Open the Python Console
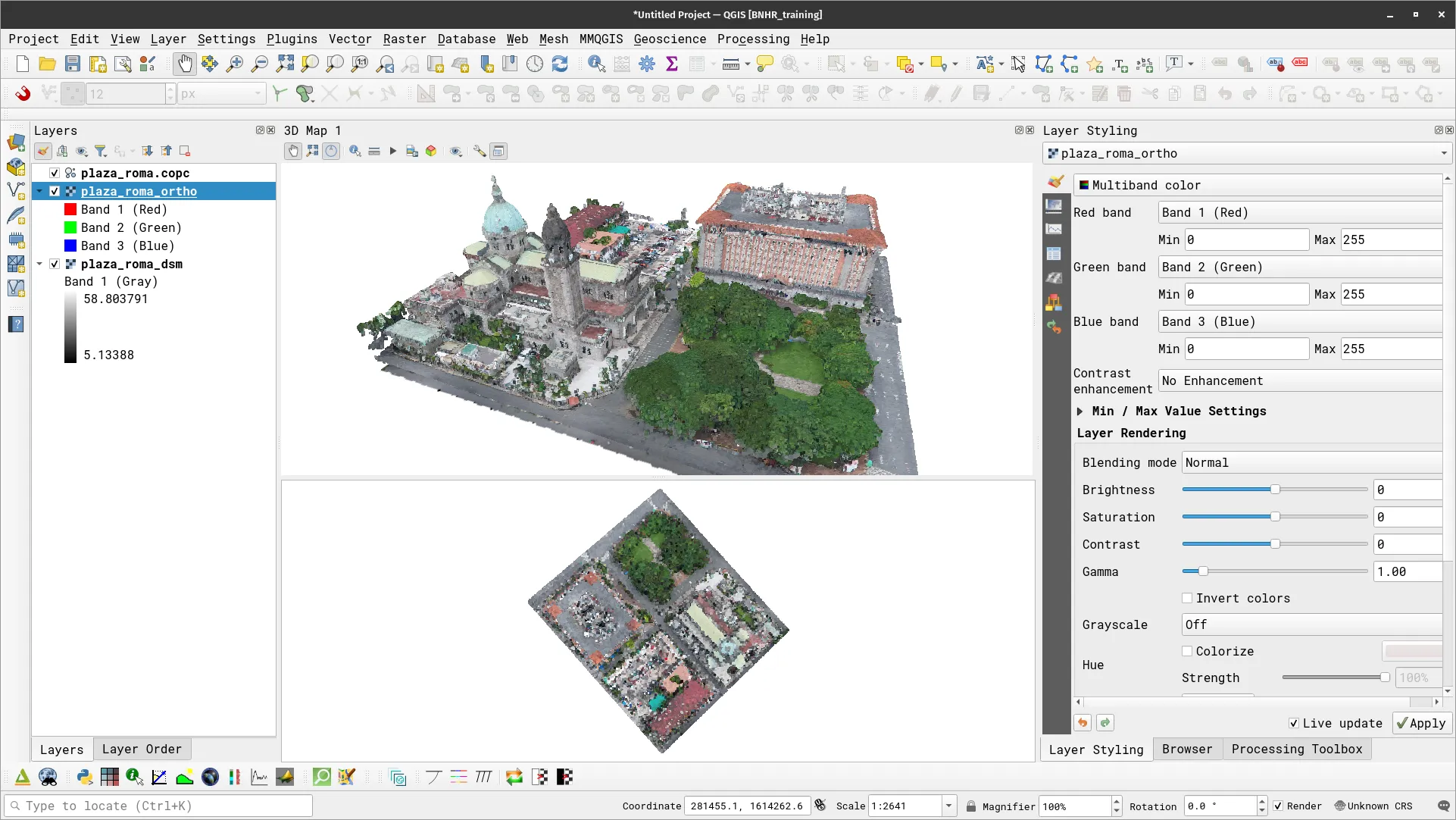The image size is (1456, 820). click(x=83, y=777)
